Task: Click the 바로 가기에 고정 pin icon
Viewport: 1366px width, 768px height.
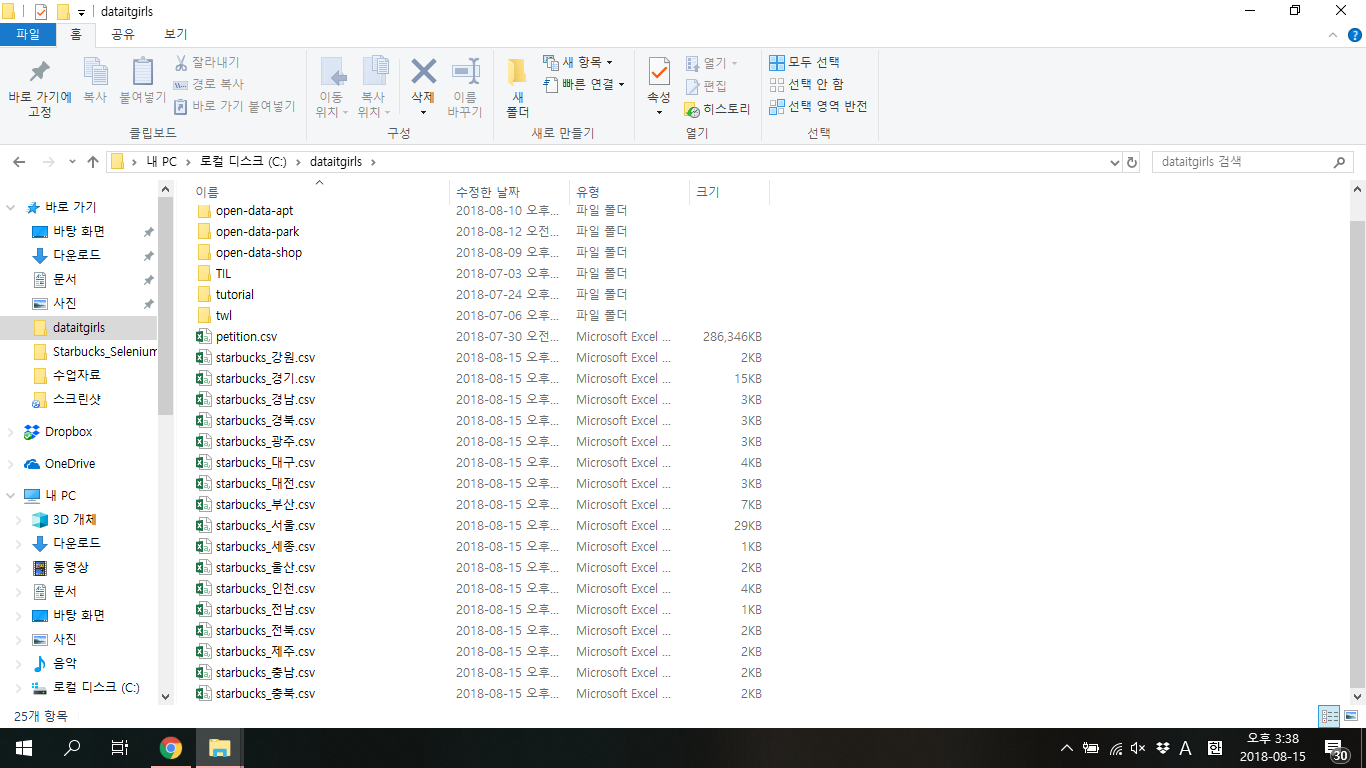Action: click(40, 72)
